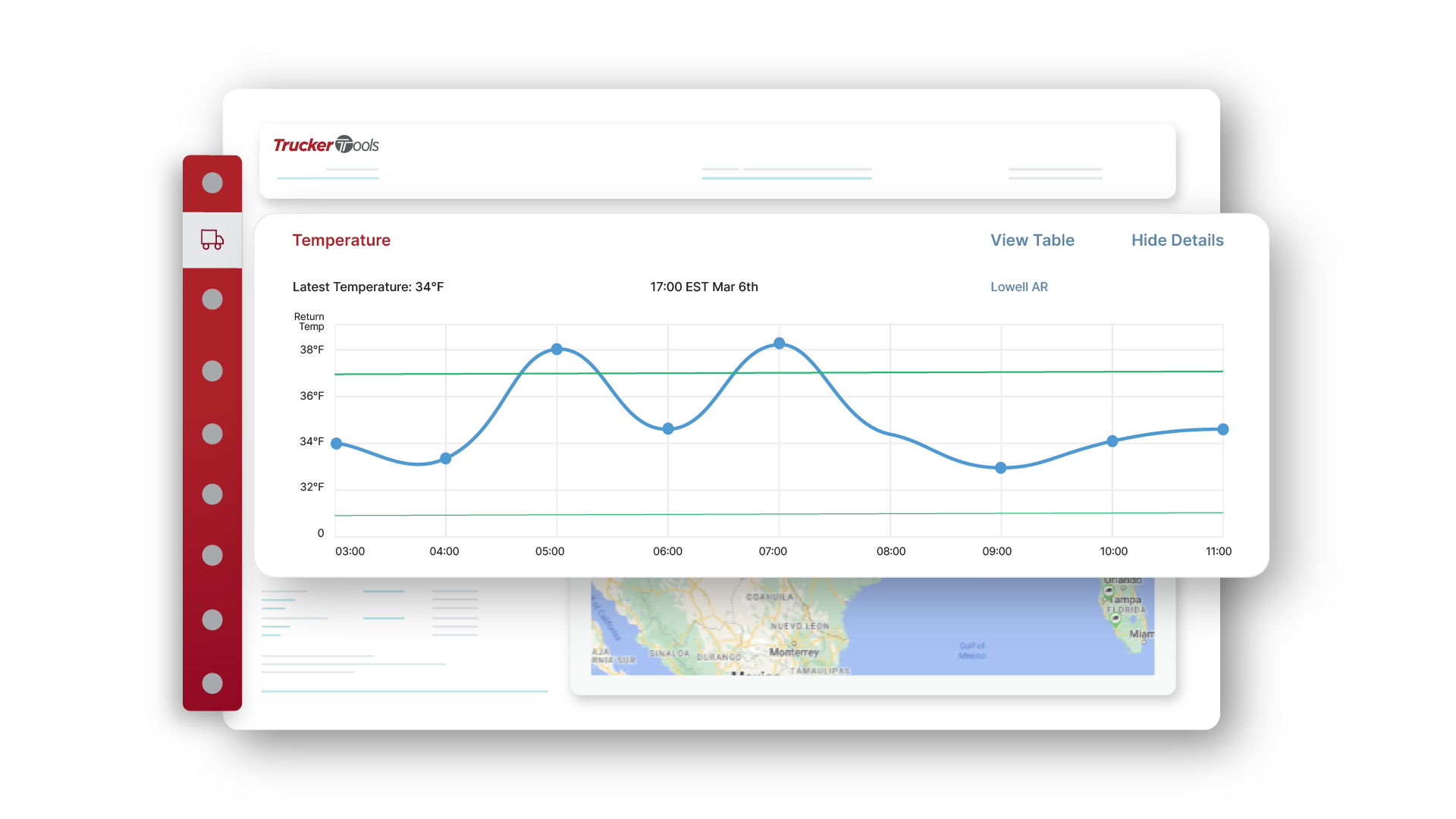This screenshot has width=1456, height=819.
Task: Select the 05:00 data point at 38°F
Action: coord(557,350)
